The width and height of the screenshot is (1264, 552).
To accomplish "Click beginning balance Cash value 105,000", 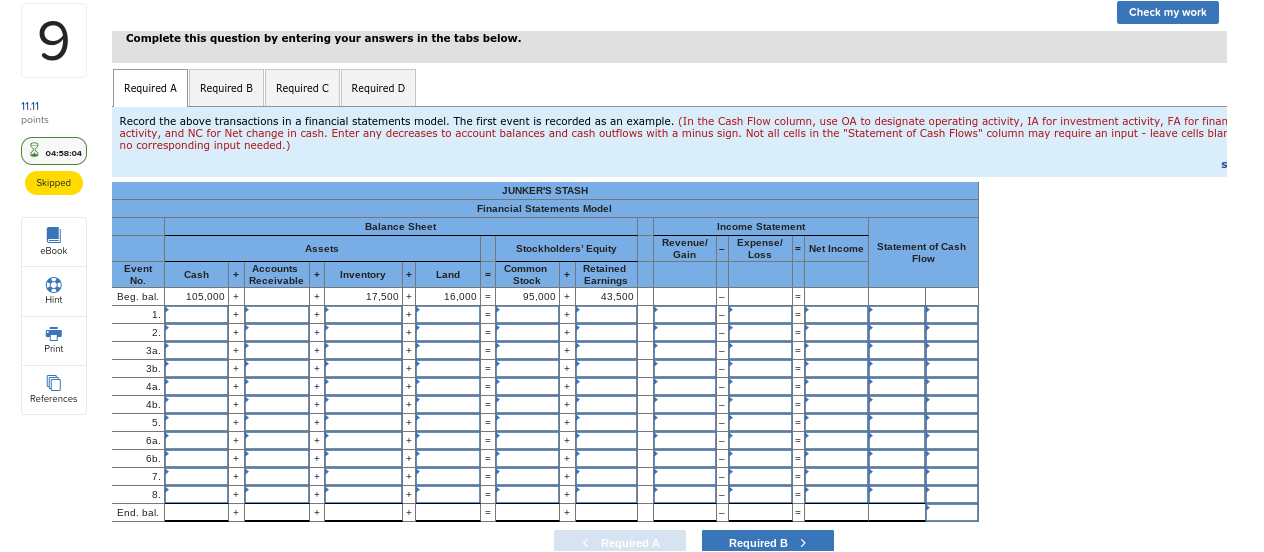I will [204, 297].
